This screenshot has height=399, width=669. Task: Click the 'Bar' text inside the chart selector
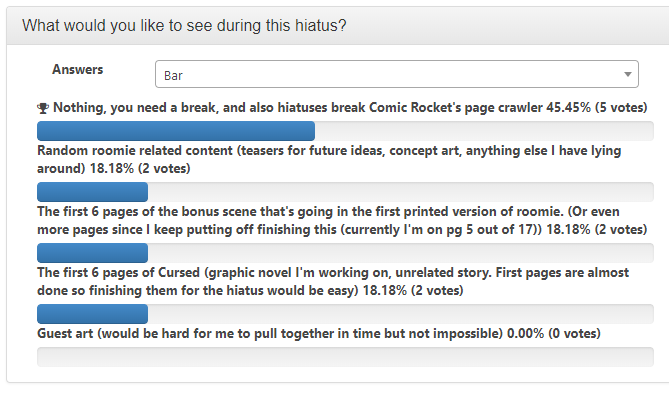tap(173, 76)
